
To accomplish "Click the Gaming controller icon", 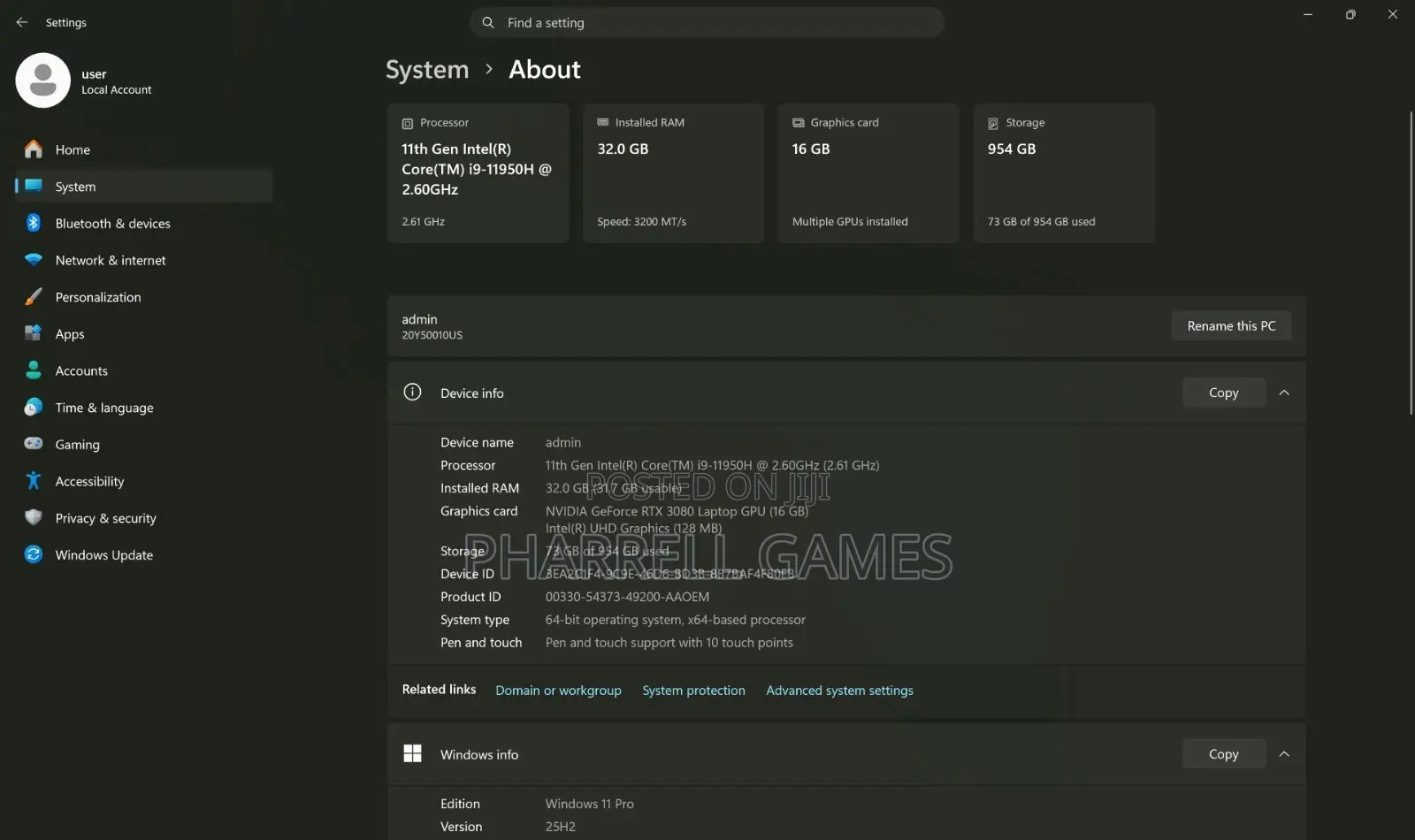I will tap(34, 444).
